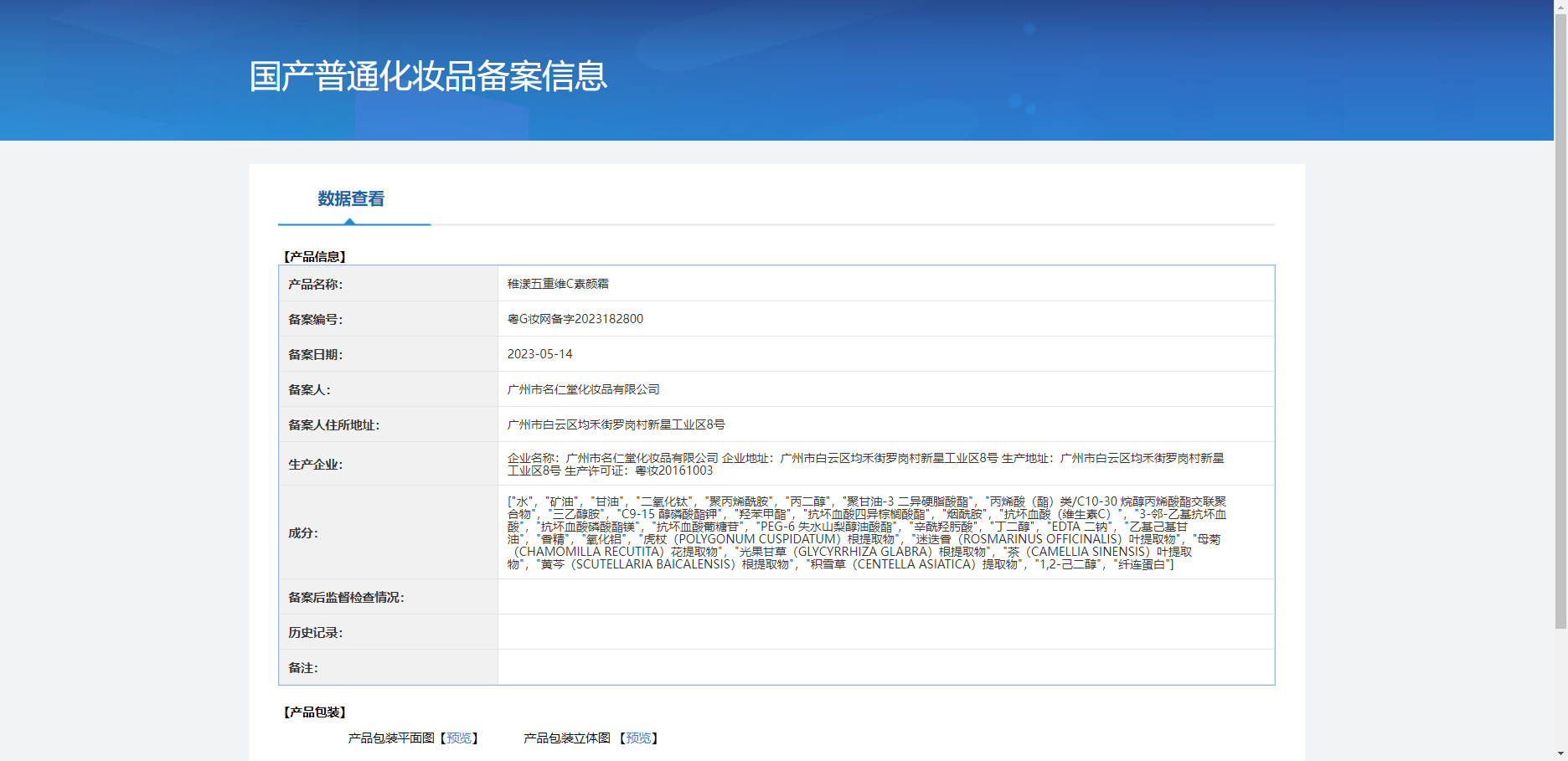
Task: Open 预览 link for 产品包装立体图
Action: [638, 738]
